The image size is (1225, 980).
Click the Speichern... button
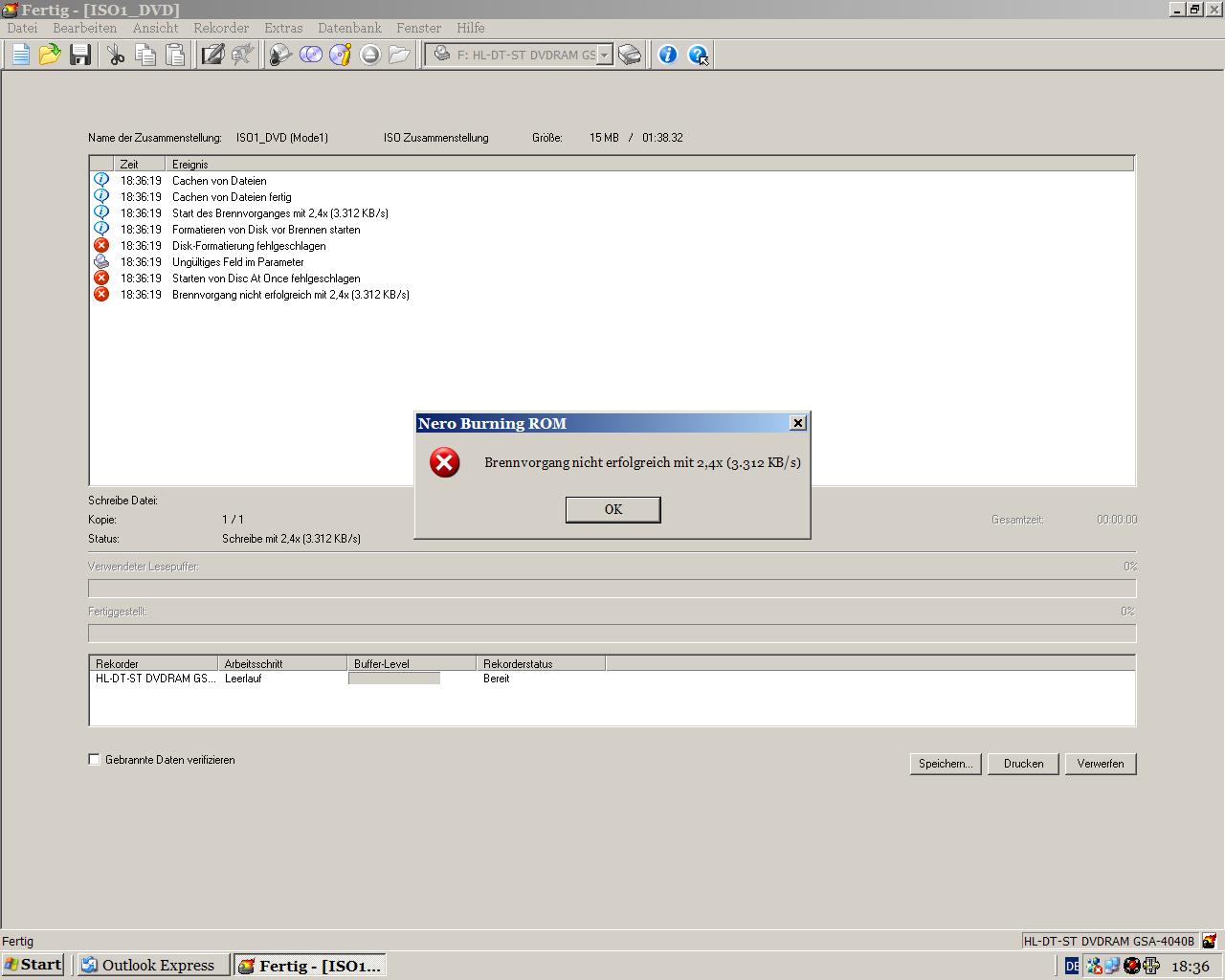click(x=946, y=763)
